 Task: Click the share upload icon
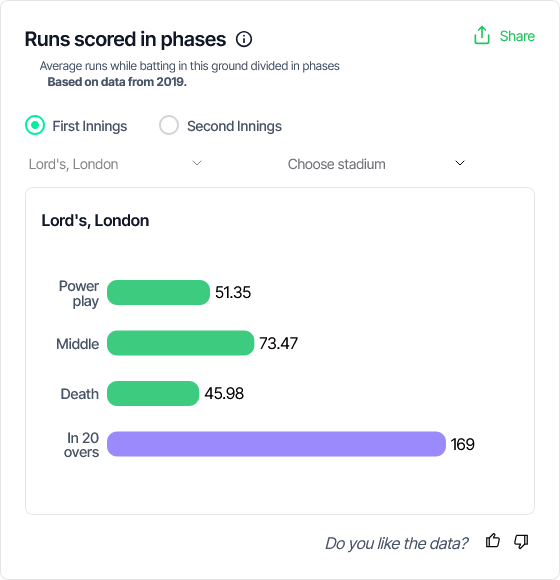[482, 36]
